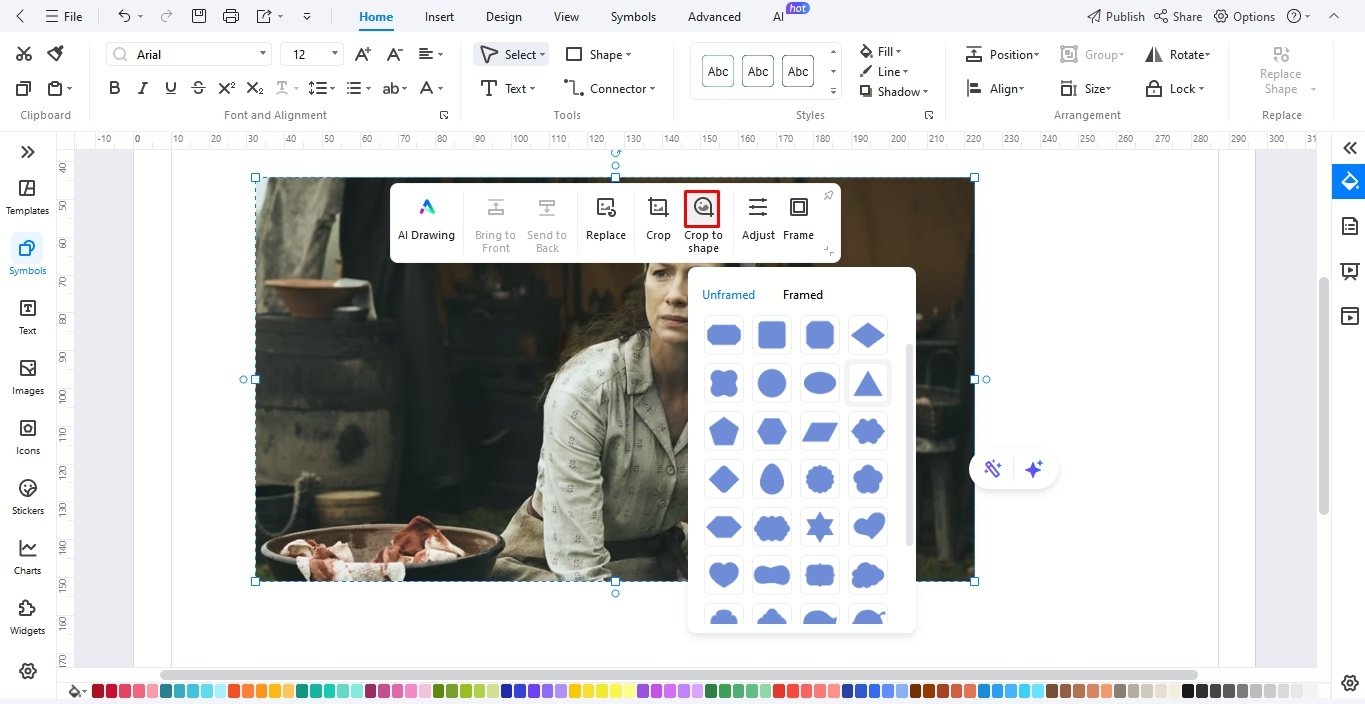Open the Options menu

[1244, 16]
